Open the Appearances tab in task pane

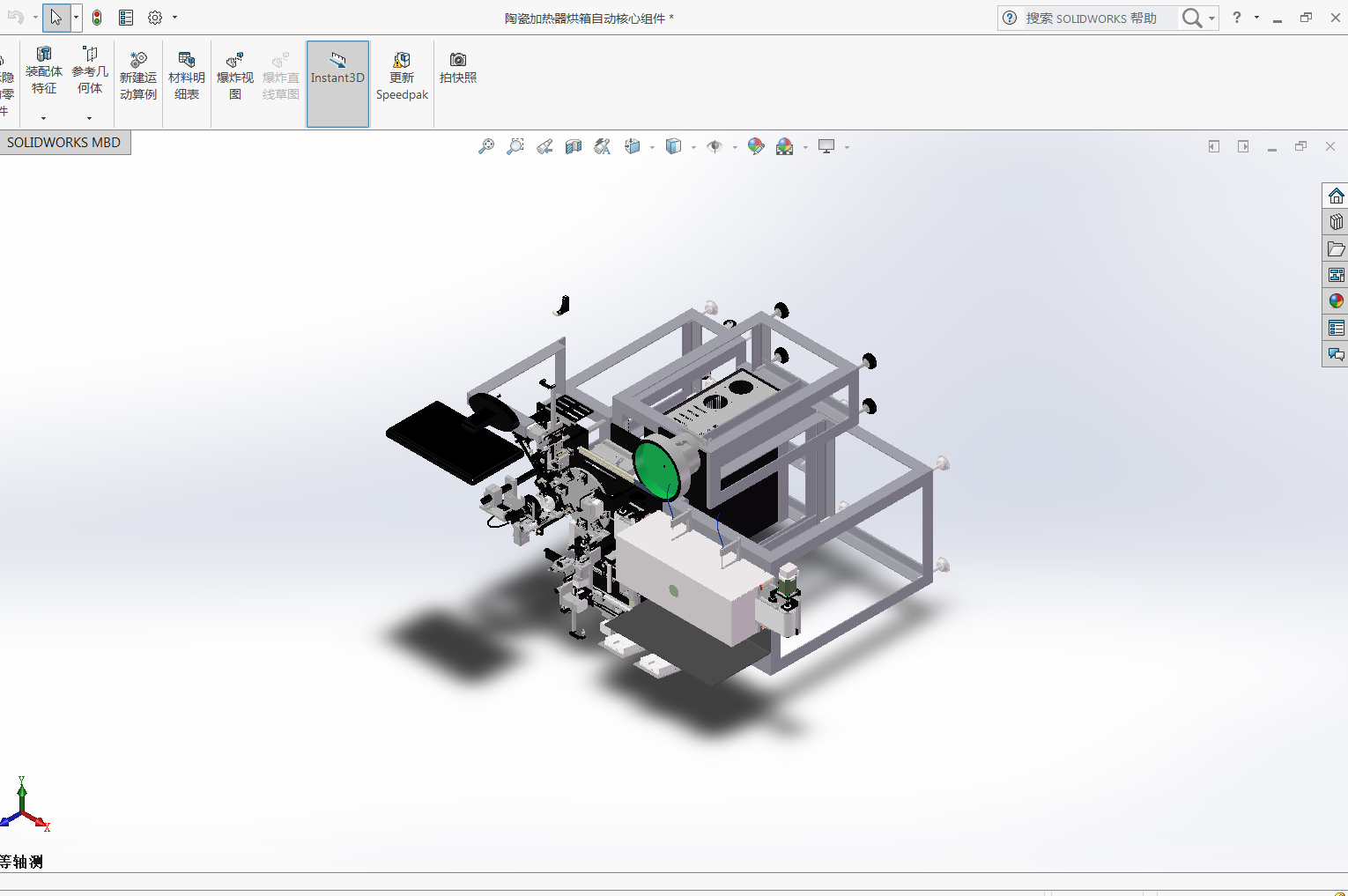pos(1336,301)
